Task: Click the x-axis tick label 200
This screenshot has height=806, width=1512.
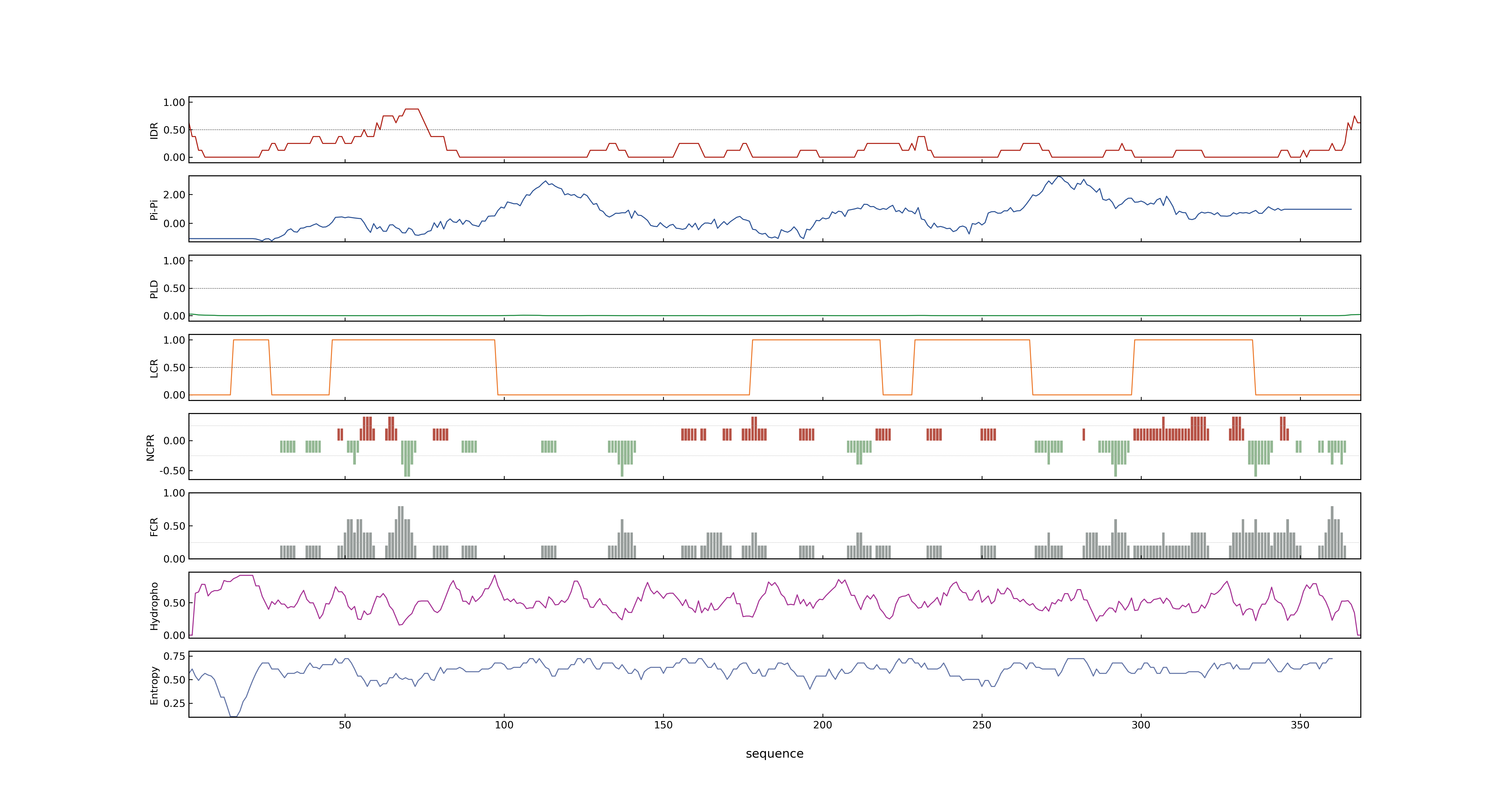Action: click(x=822, y=725)
